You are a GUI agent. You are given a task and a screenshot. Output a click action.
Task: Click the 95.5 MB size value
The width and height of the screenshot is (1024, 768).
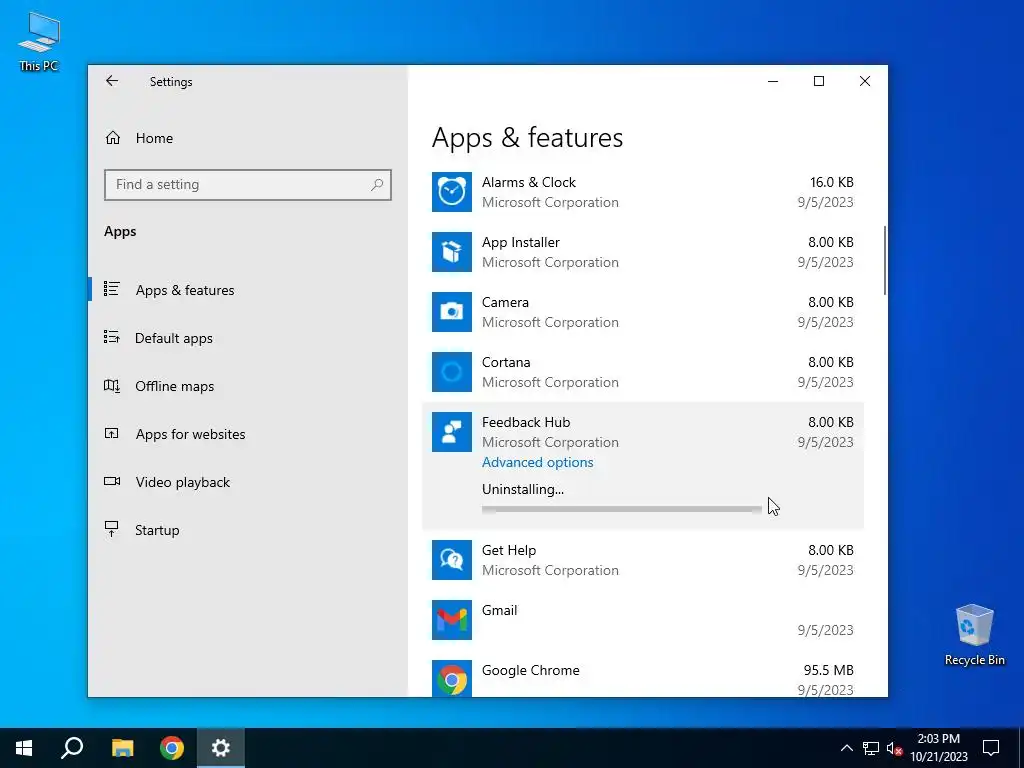coord(829,671)
